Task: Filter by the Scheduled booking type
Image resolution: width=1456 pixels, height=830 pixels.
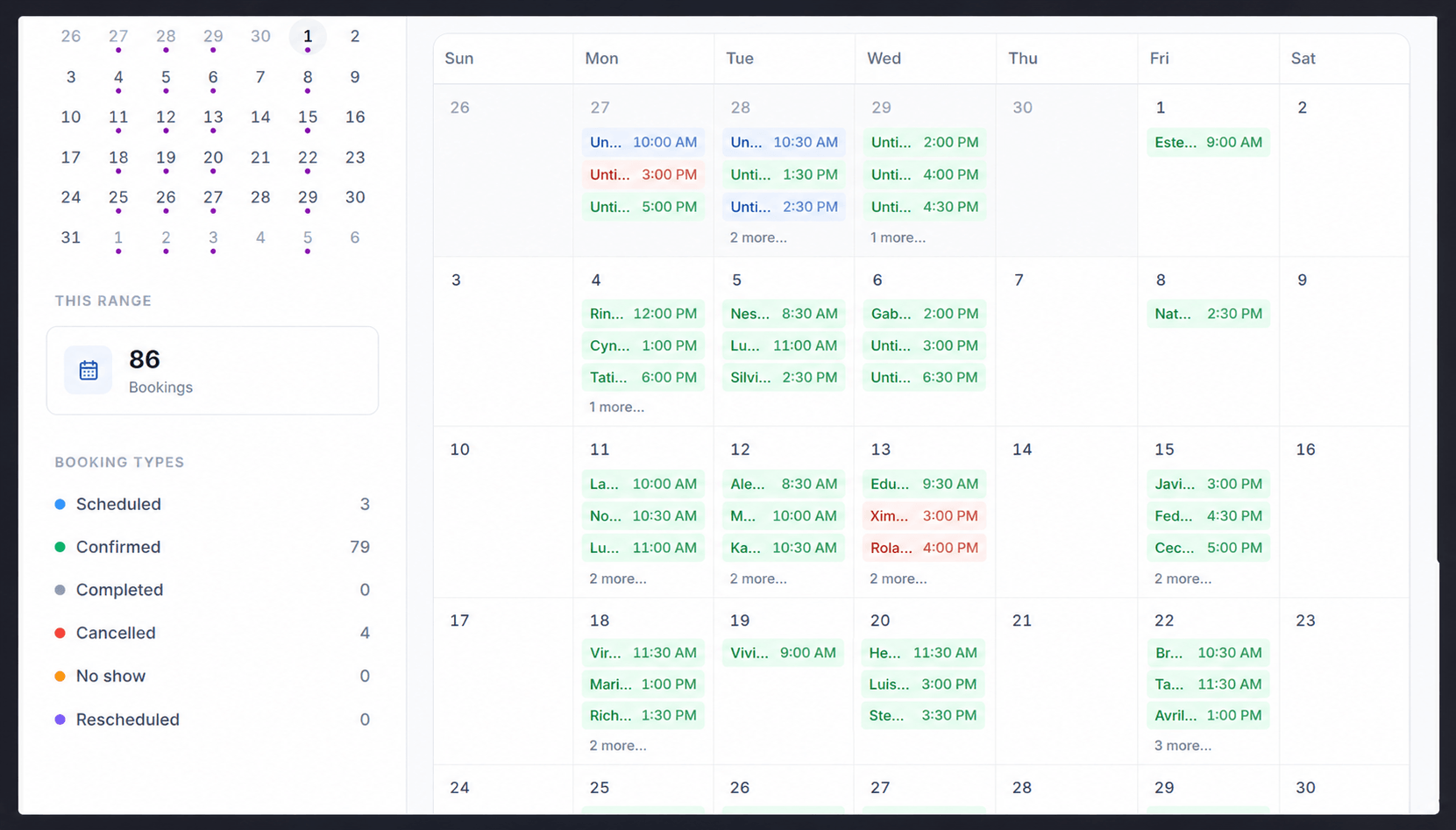Action: click(x=212, y=504)
